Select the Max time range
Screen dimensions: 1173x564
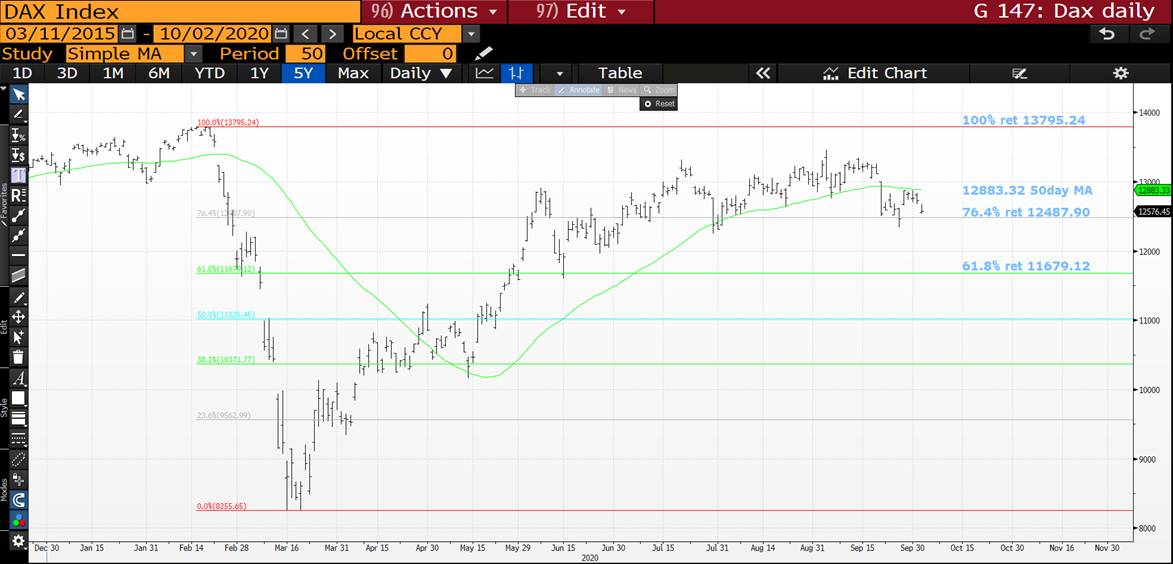353,73
